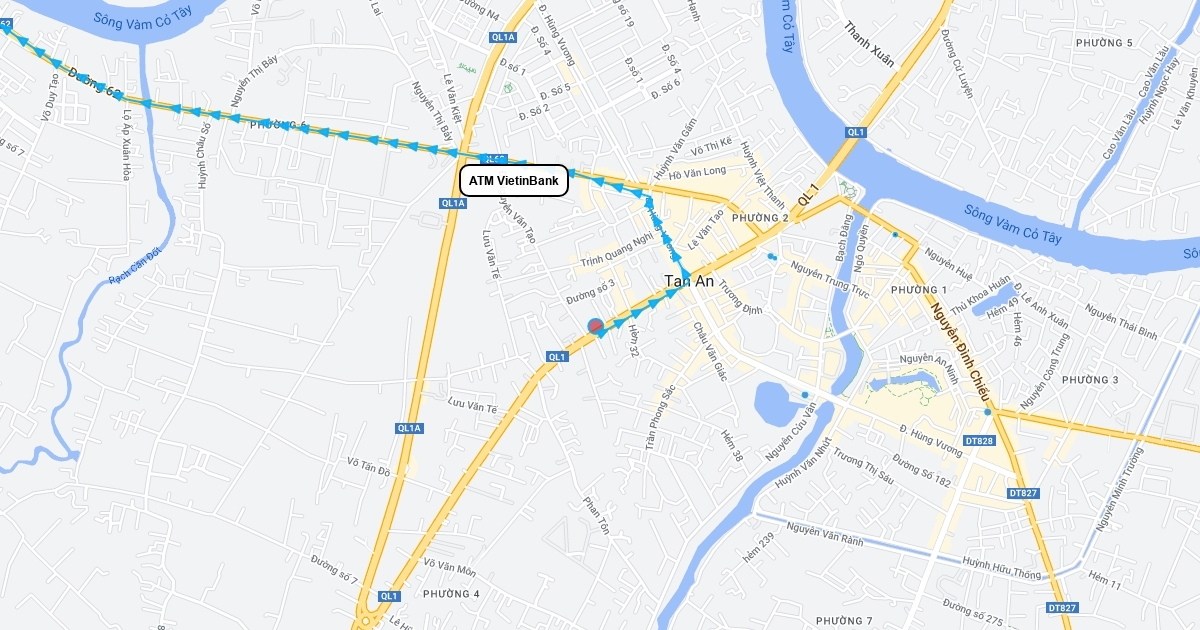Click the QL1A shield below ATM VietinBank label

453,203
